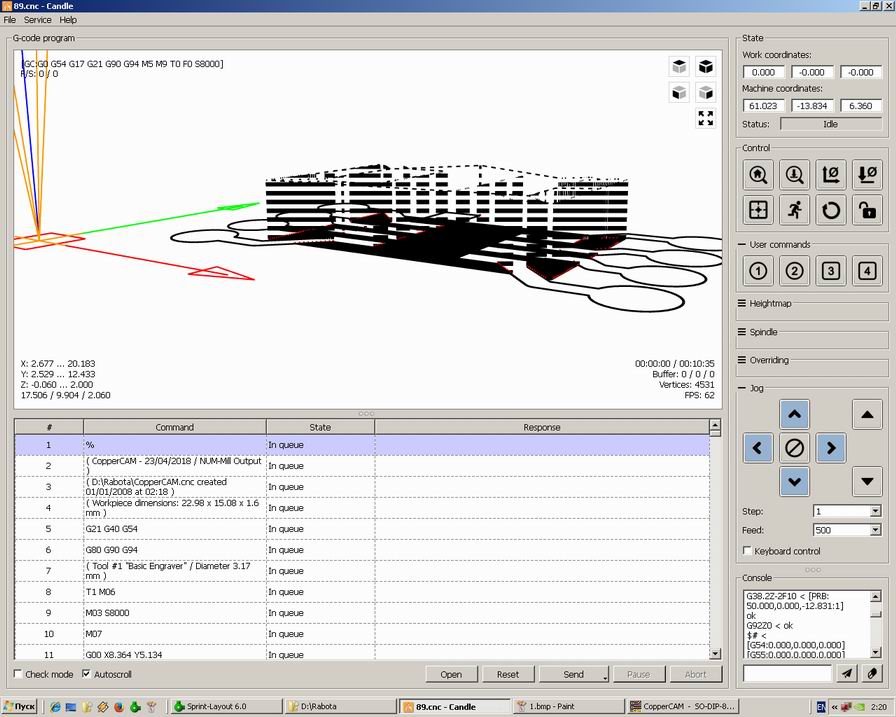The height and width of the screenshot is (717, 896).
Task: Select the top-right cube view icon
Action: pyautogui.click(x=706, y=67)
